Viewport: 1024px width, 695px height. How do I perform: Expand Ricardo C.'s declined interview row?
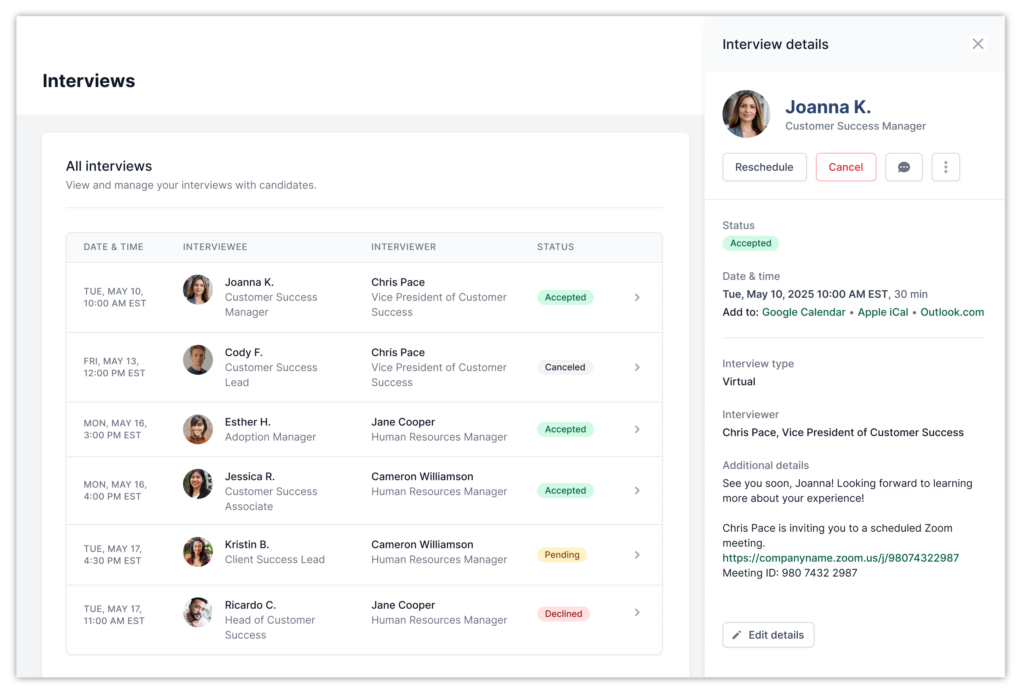click(x=637, y=613)
